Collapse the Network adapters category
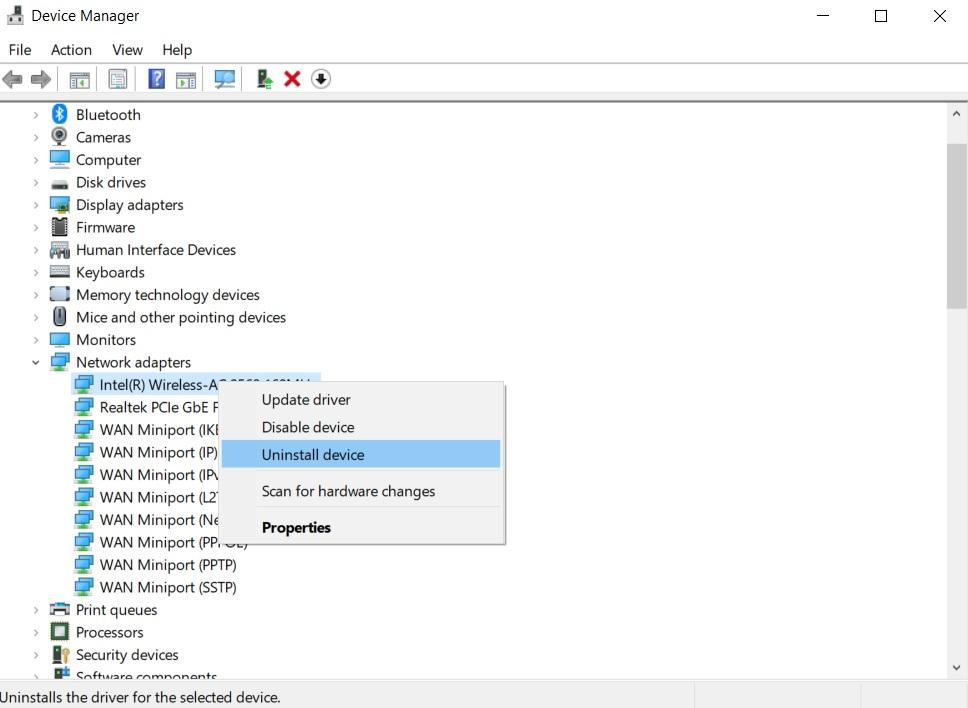 click(x=36, y=362)
